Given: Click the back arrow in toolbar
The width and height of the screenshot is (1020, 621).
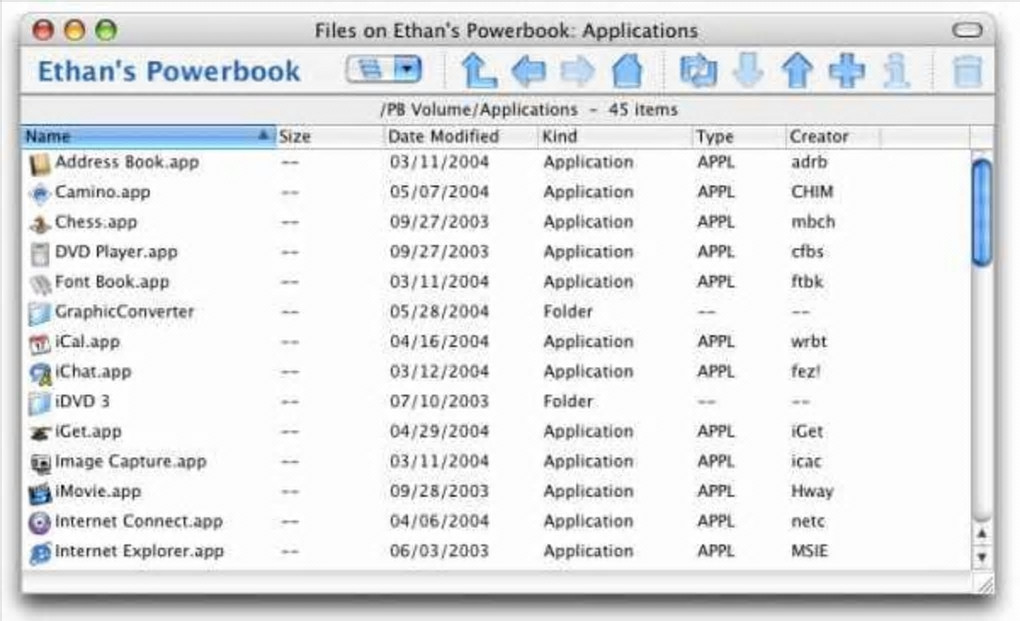Looking at the screenshot, I should click(x=529, y=71).
